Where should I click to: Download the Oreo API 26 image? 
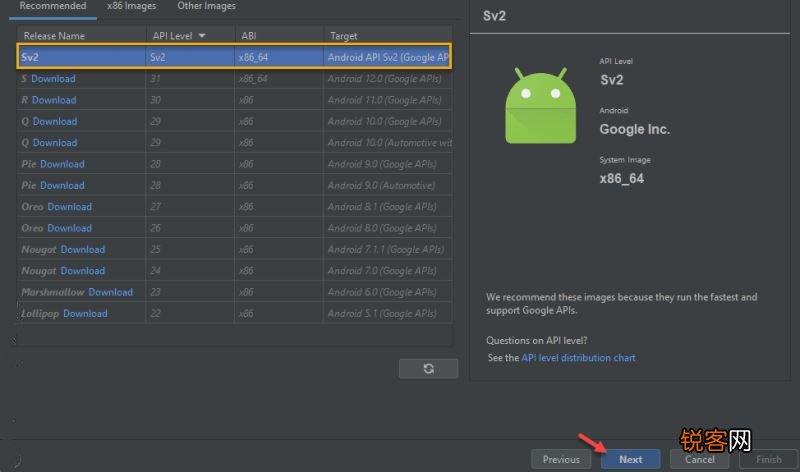tap(69, 228)
